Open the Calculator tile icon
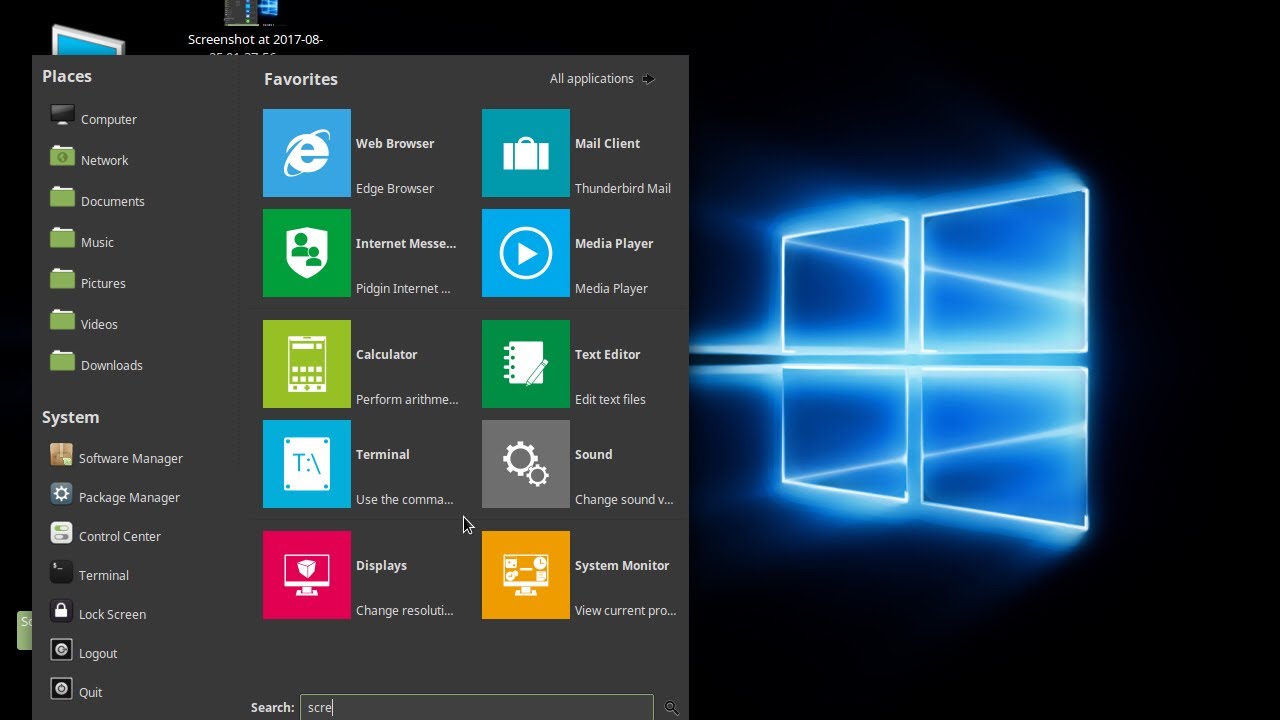1280x720 pixels. pos(307,364)
